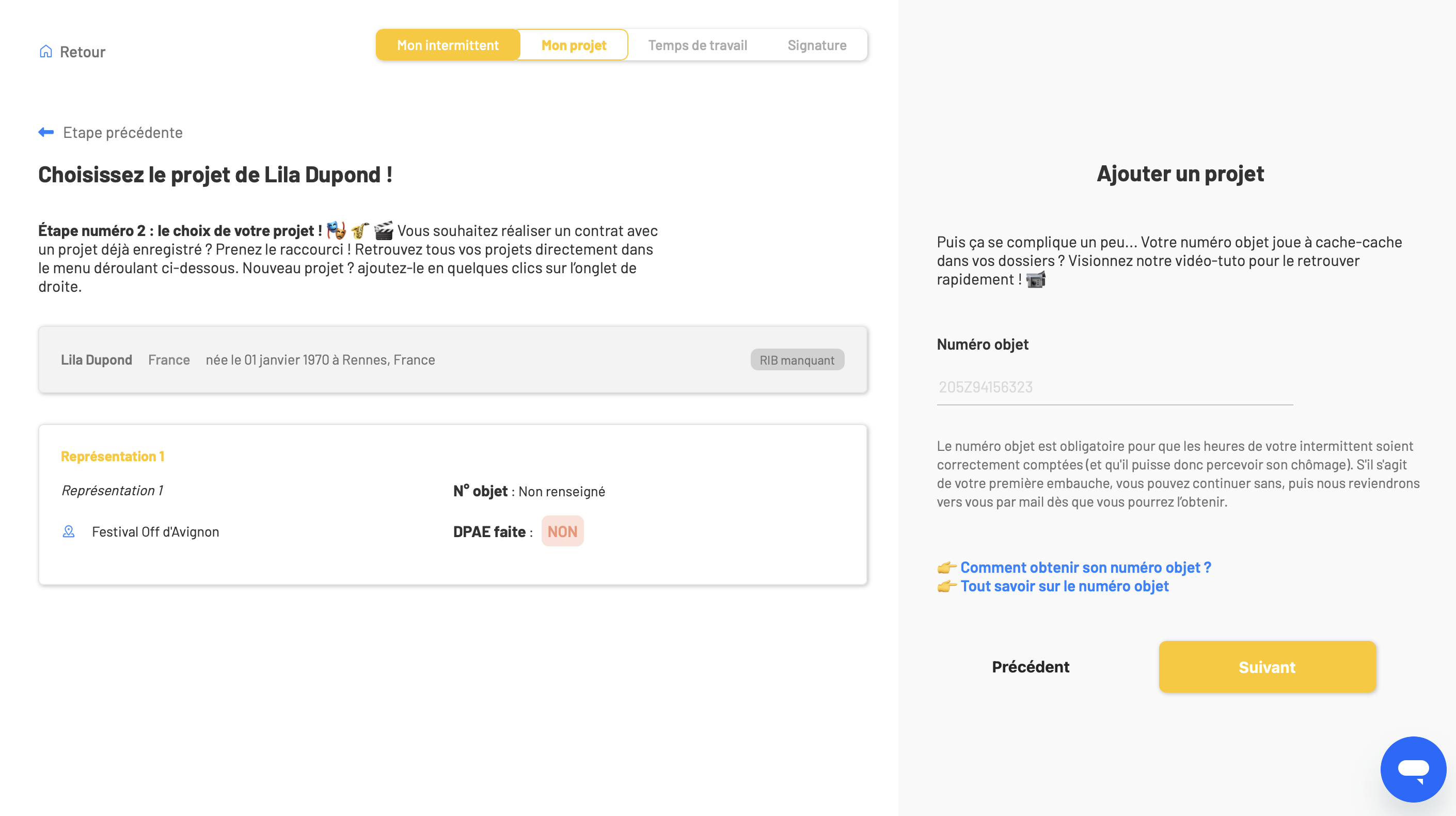Click the pointing hand icon before Tout savoir
This screenshot has height=816, width=1456.
(947, 586)
